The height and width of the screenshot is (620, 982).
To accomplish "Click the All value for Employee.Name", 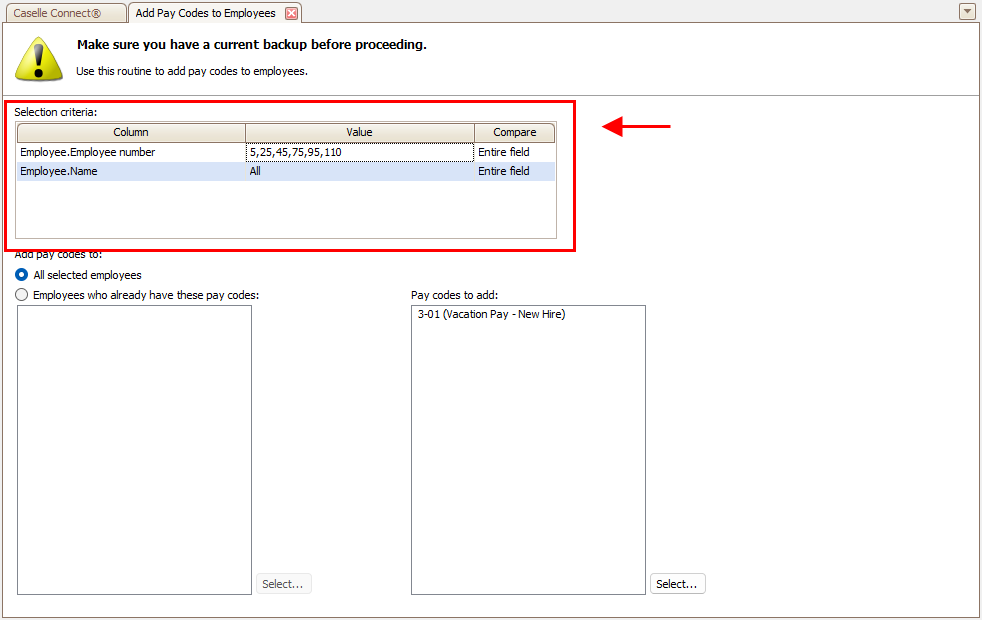I will pos(359,171).
